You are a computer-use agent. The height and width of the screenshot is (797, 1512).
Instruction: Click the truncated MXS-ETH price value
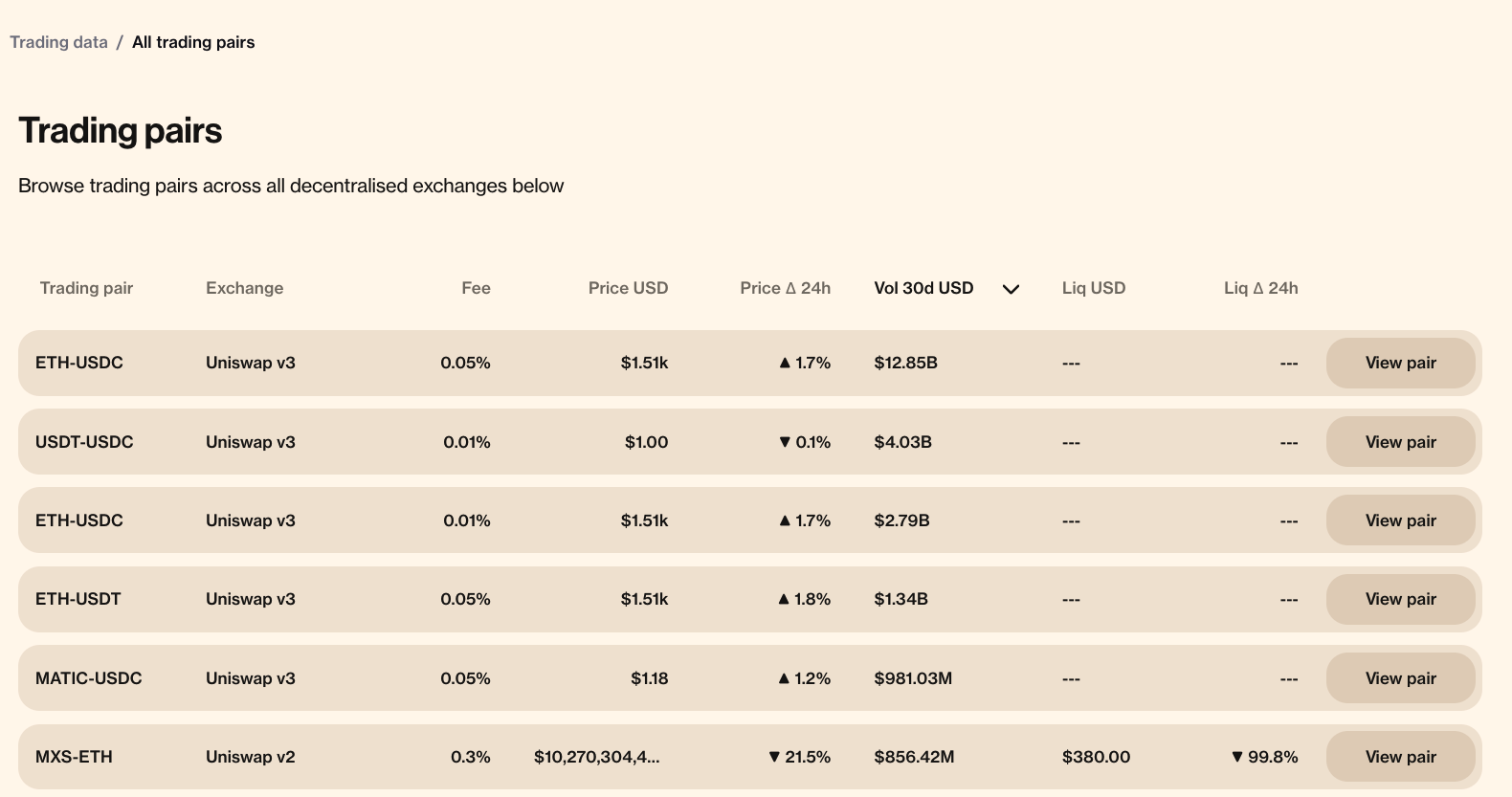pos(596,756)
